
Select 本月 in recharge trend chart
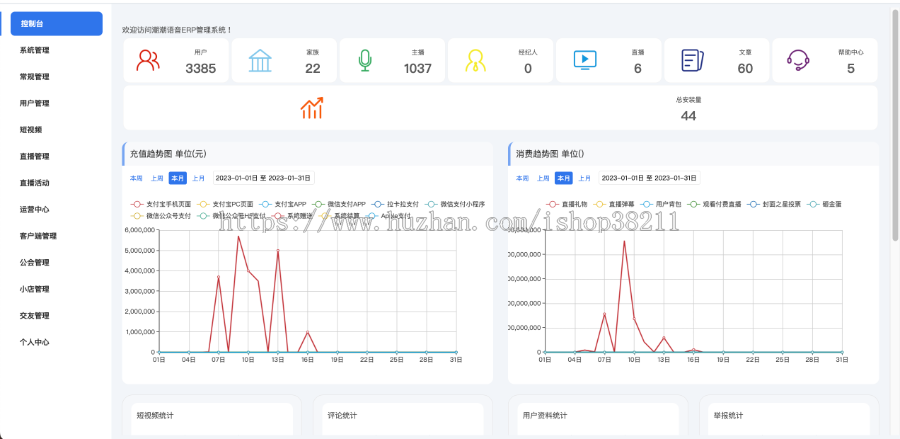coord(177,178)
